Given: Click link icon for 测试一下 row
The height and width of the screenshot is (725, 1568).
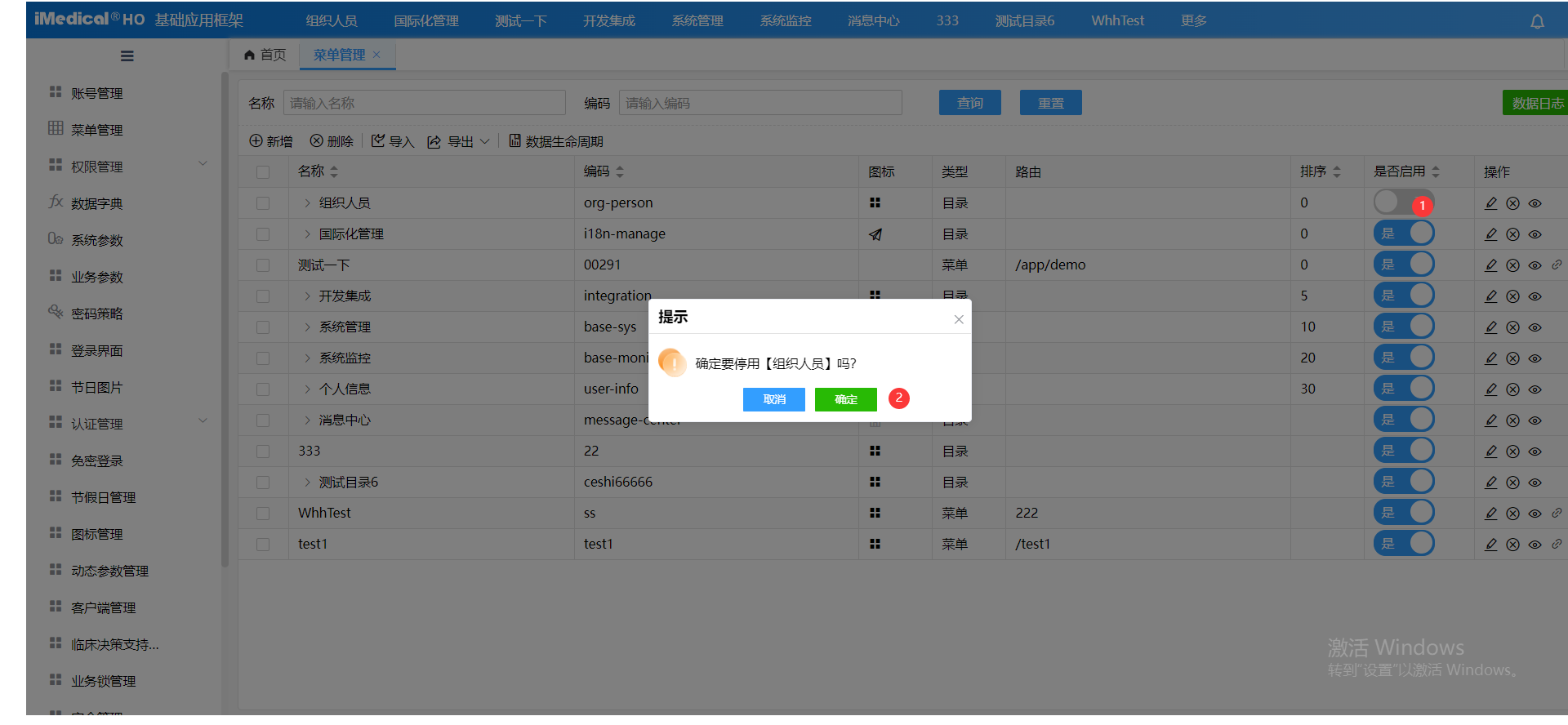Looking at the screenshot, I should (x=1557, y=265).
